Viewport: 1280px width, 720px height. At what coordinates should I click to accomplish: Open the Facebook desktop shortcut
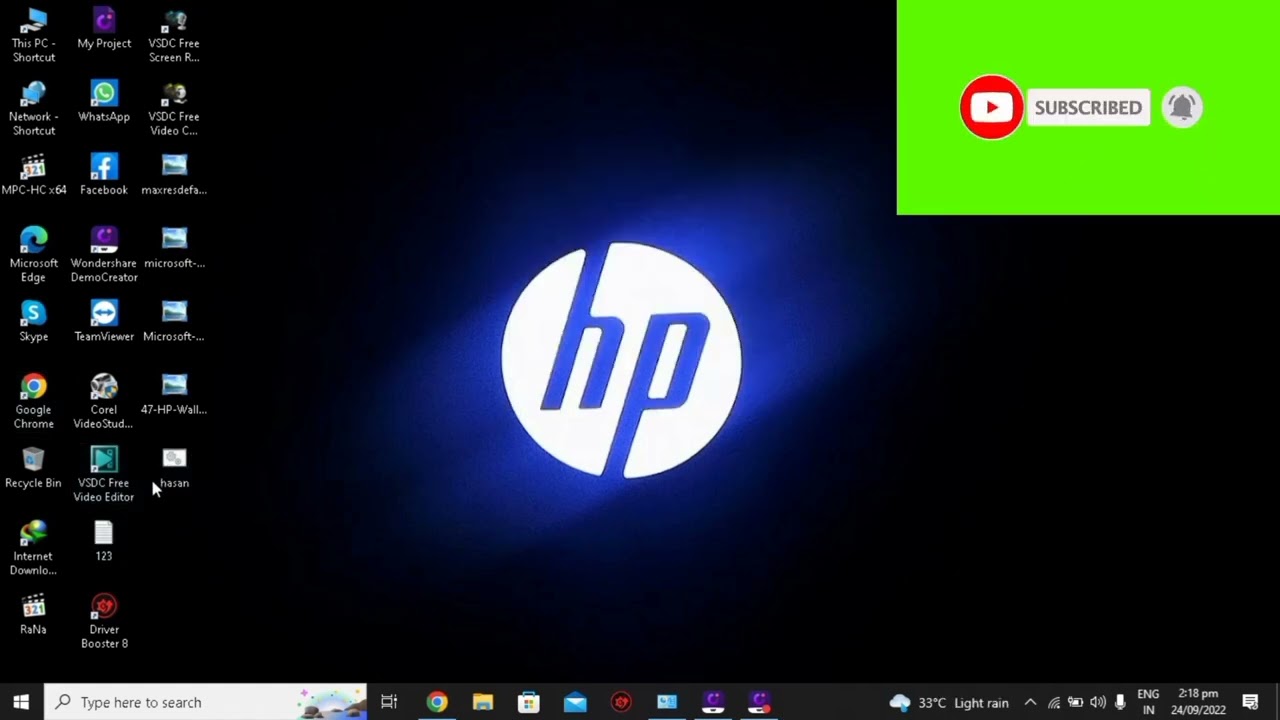104,175
